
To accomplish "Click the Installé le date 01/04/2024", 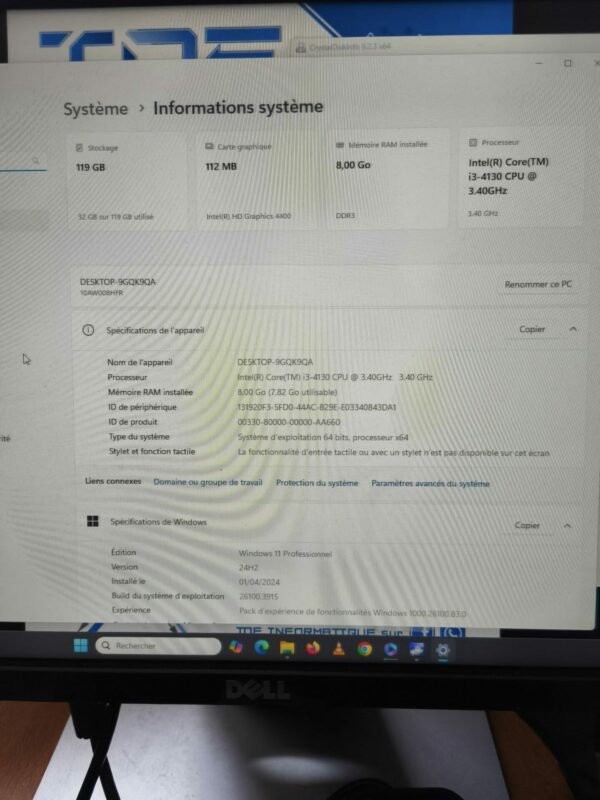I will coord(259,582).
